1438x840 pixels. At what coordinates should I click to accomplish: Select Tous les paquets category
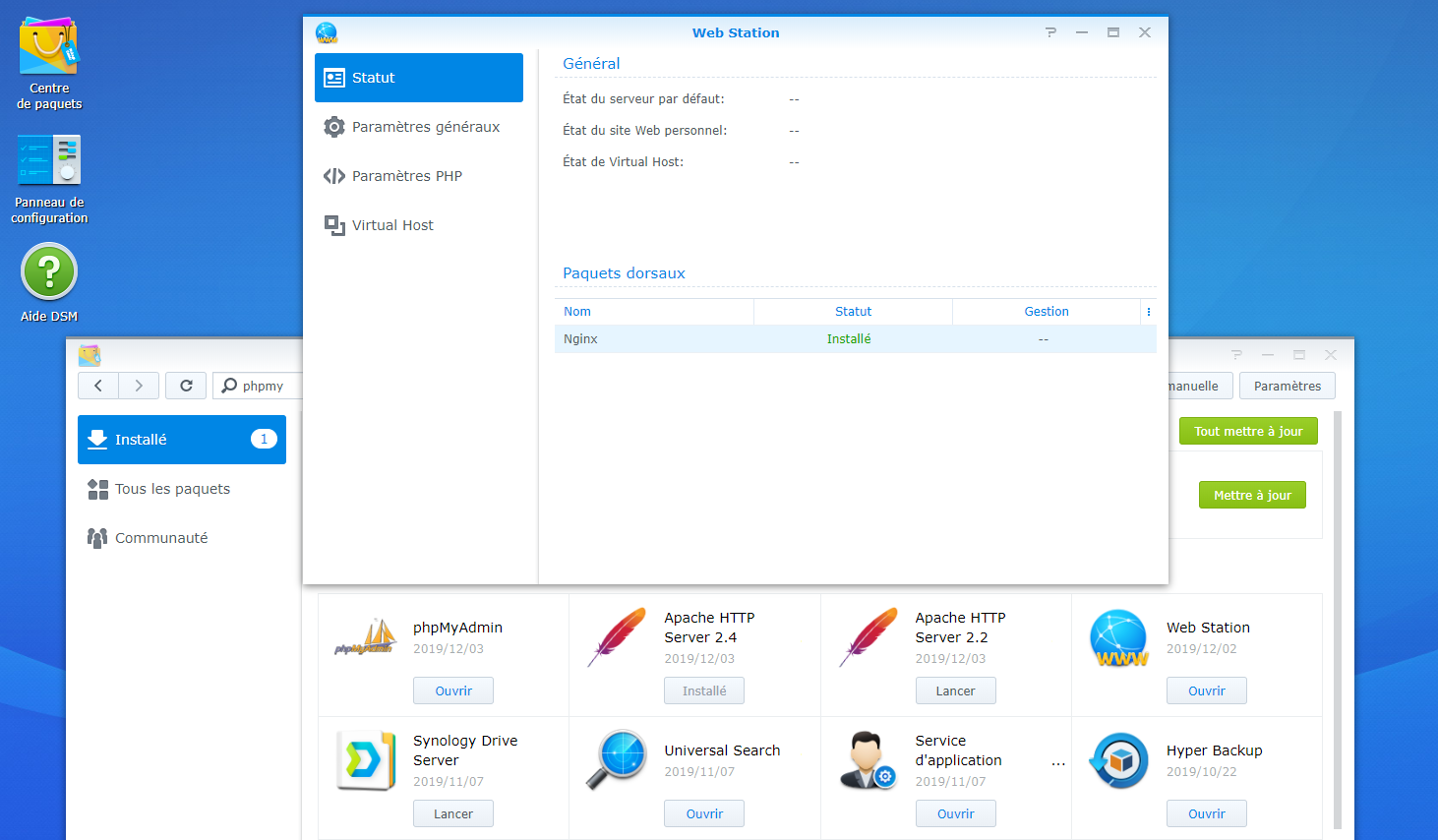(182, 489)
